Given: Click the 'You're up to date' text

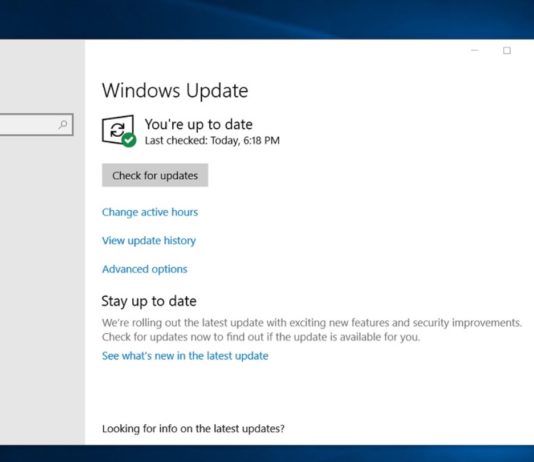Looking at the screenshot, I should point(199,125).
